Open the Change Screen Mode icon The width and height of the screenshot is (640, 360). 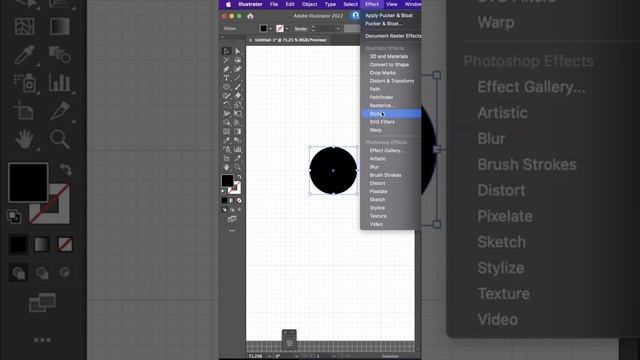coord(232,219)
